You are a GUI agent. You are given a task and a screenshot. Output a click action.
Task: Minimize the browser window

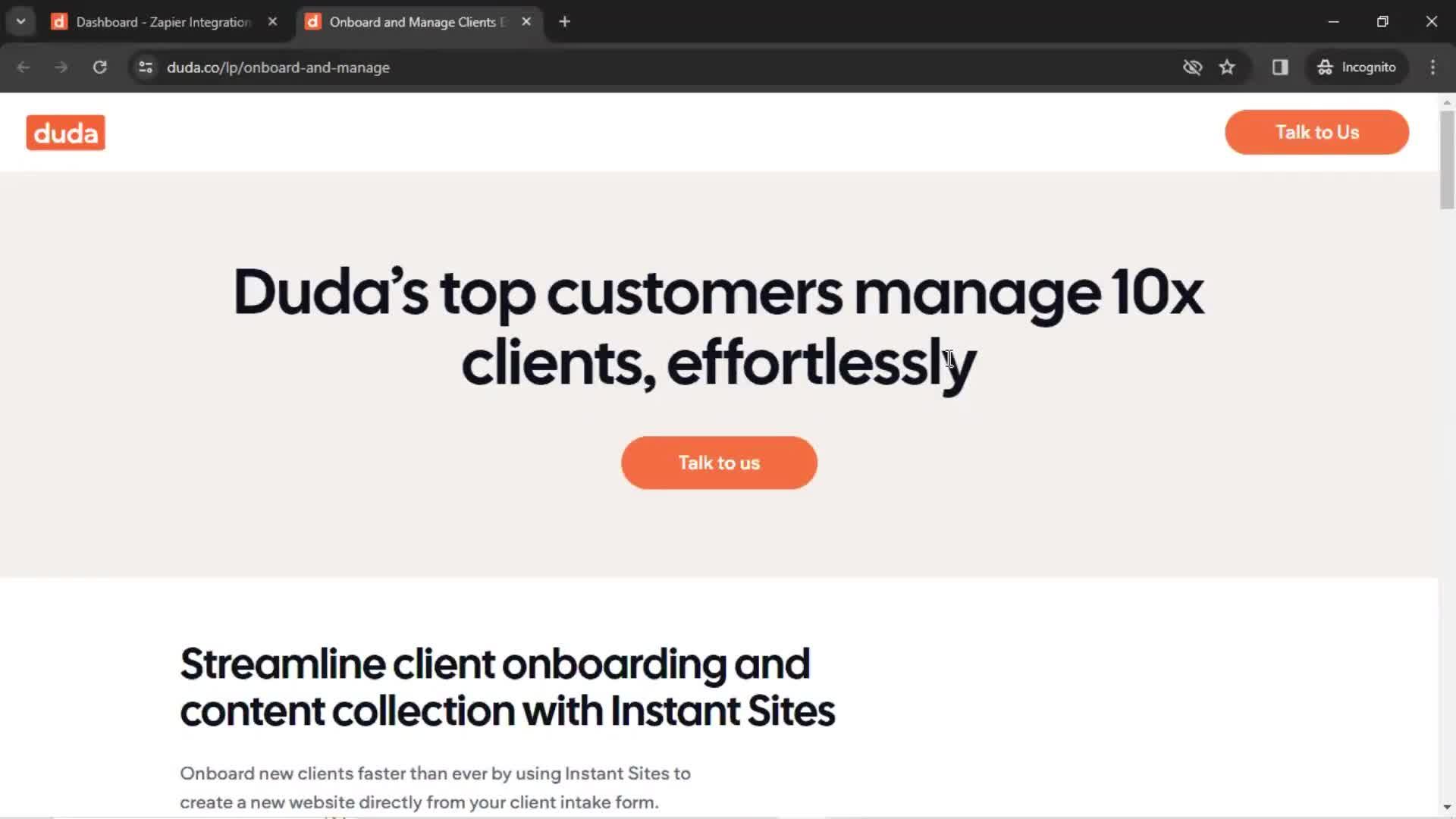(x=1334, y=22)
